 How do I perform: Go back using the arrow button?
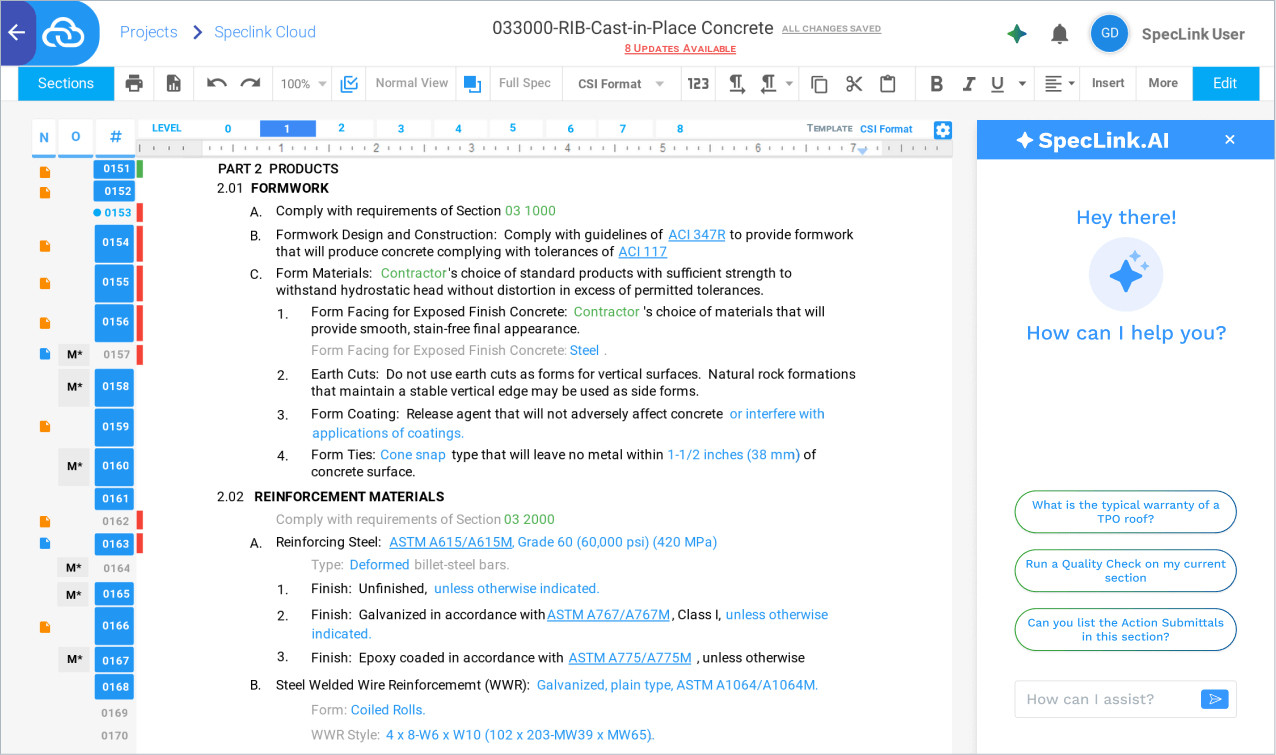(x=16, y=33)
